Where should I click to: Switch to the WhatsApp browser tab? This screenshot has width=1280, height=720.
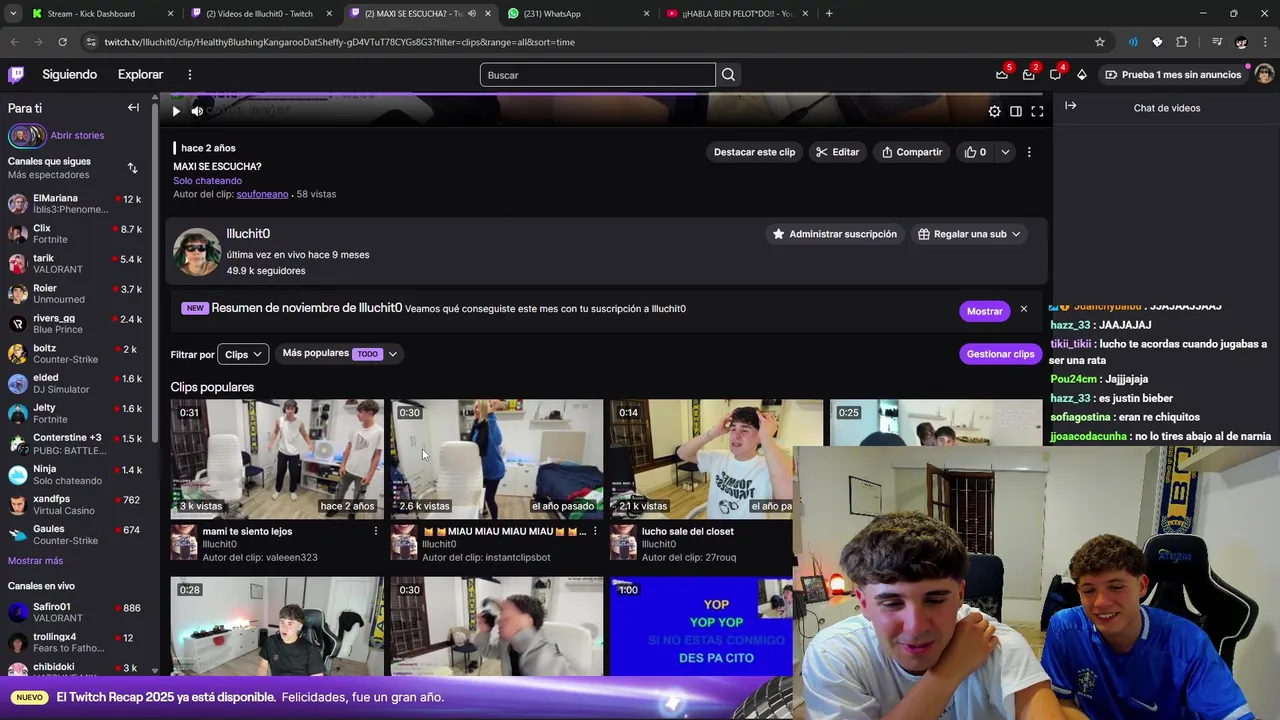579,13
